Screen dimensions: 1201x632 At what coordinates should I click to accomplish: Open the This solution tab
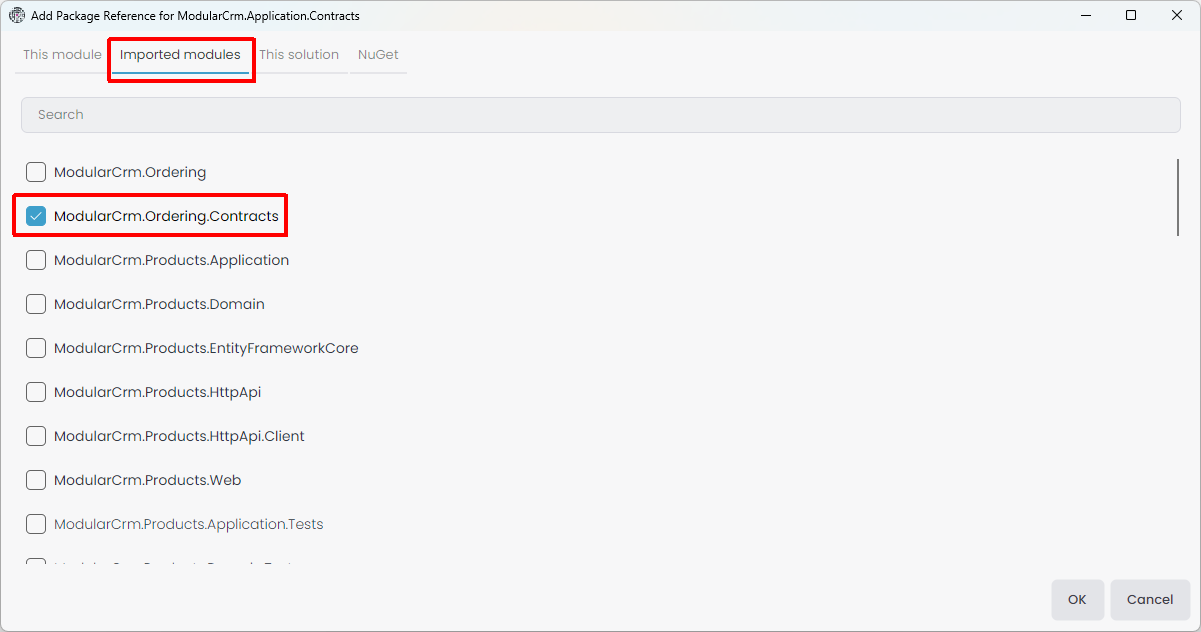pyautogui.click(x=299, y=54)
